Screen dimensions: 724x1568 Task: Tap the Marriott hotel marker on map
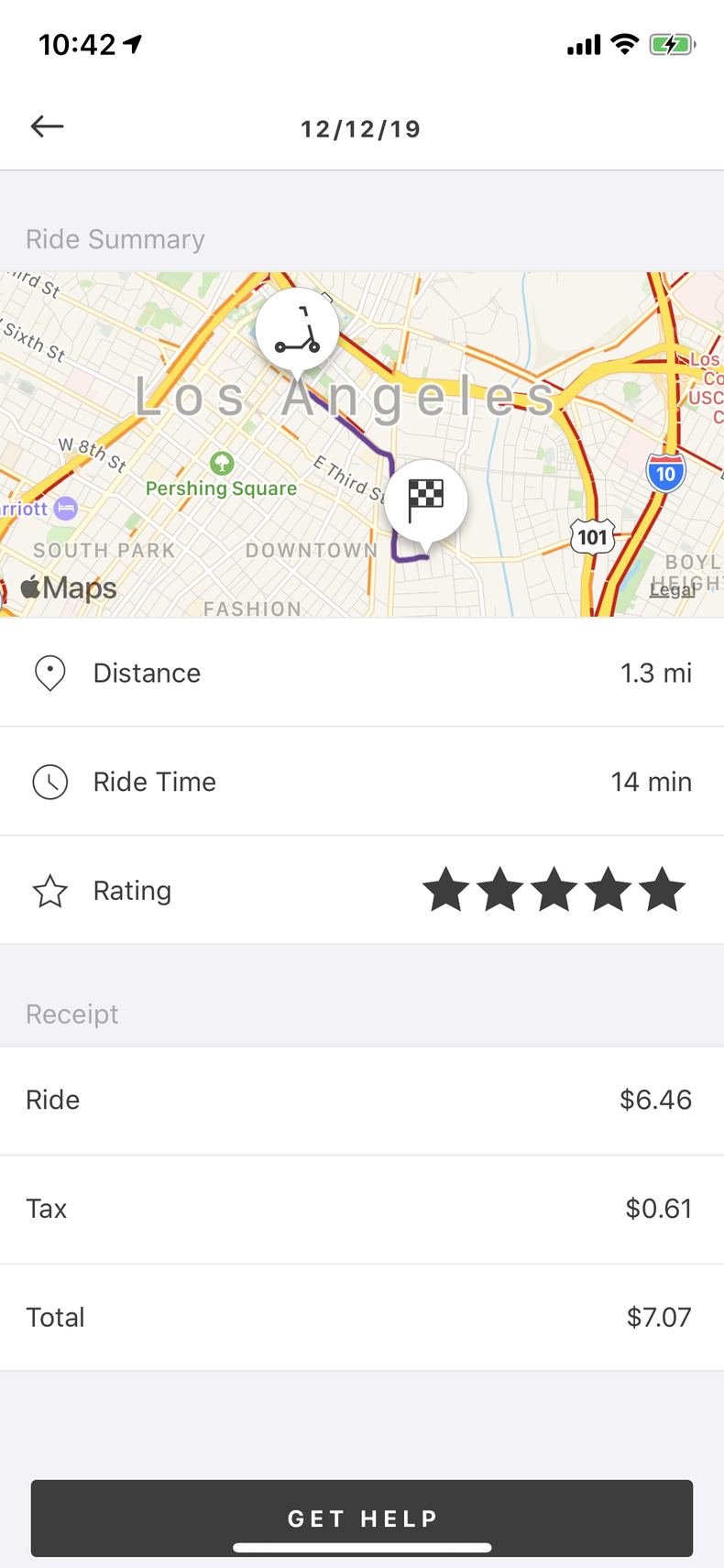click(x=65, y=508)
